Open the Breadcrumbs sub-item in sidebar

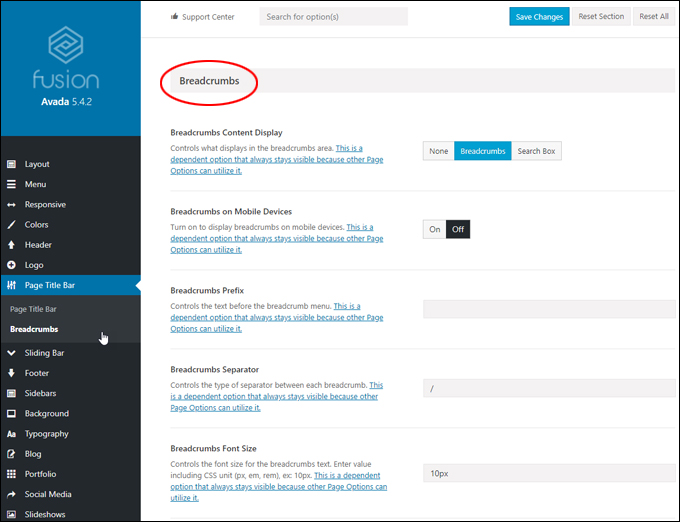34,329
